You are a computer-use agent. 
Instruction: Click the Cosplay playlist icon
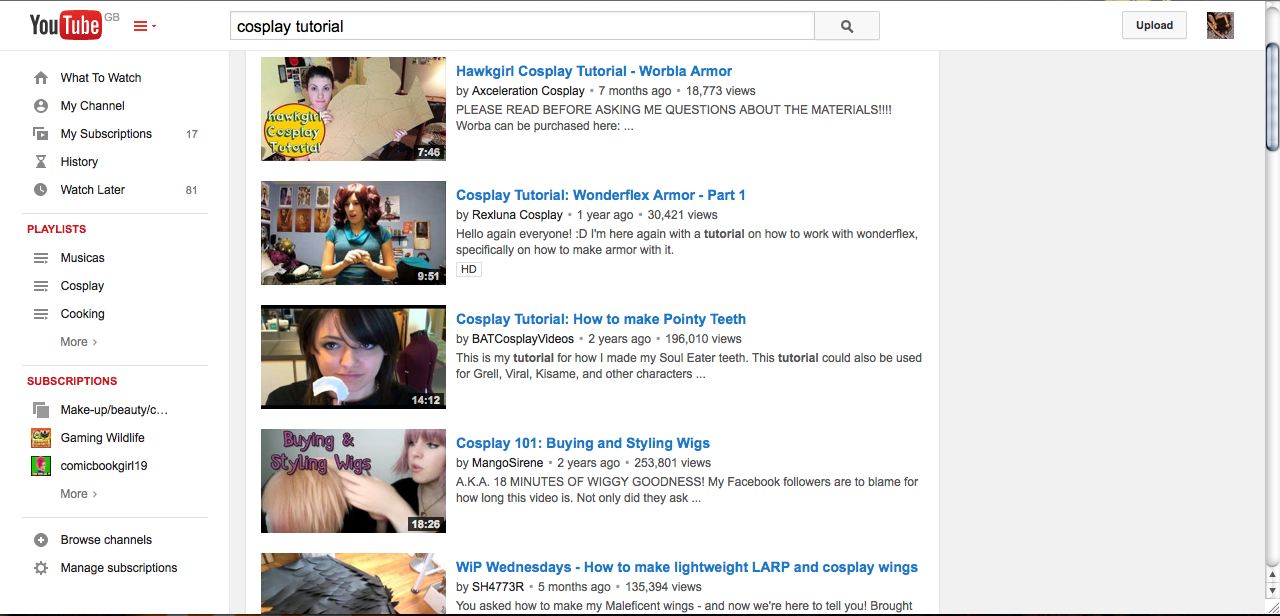[41, 286]
